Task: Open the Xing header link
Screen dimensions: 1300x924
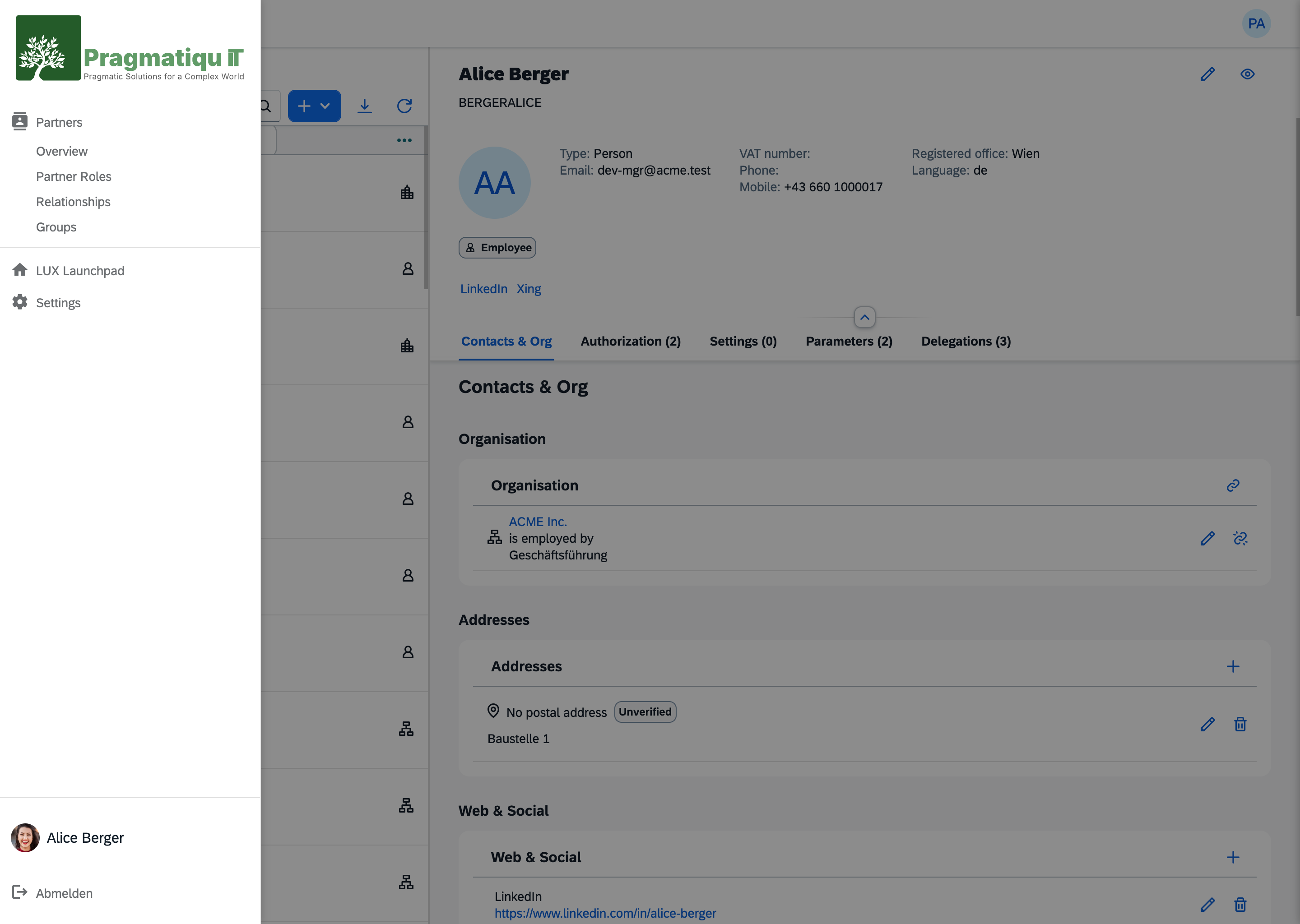Action: coord(529,289)
